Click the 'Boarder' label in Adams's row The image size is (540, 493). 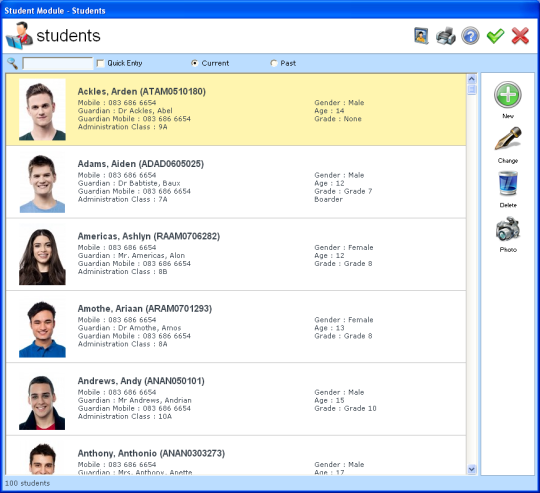328,199
